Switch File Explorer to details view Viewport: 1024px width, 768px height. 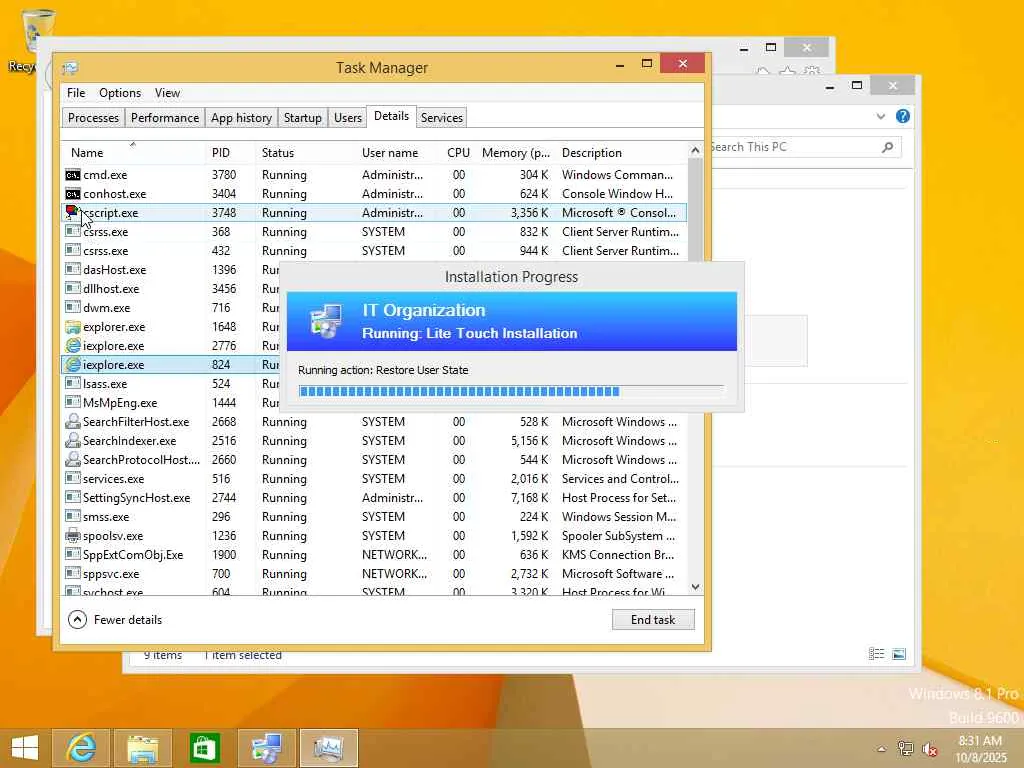click(877, 654)
